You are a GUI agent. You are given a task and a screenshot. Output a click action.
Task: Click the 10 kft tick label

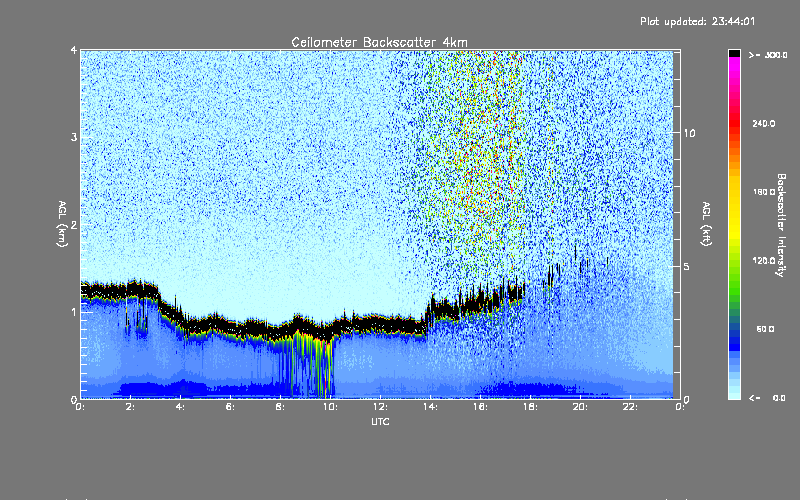tap(689, 133)
